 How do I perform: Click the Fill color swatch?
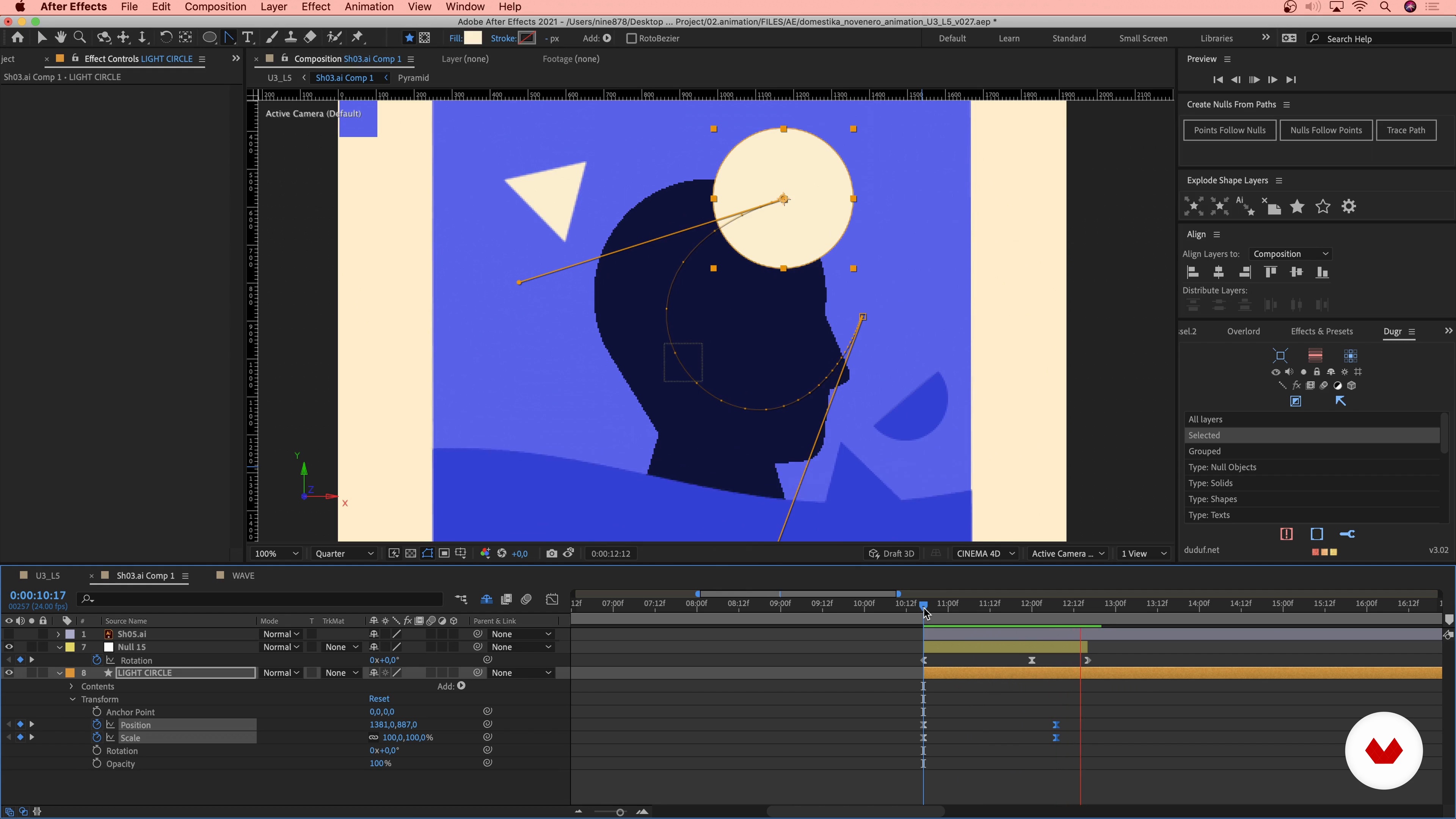coord(473,38)
